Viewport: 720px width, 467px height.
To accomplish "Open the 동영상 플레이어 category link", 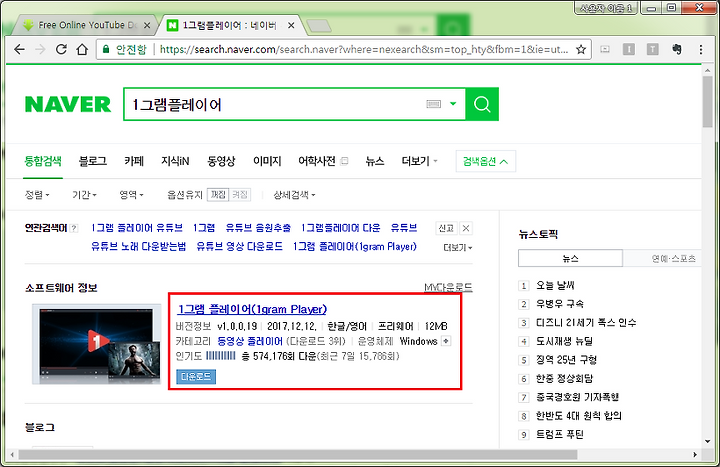I will click(x=250, y=341).
